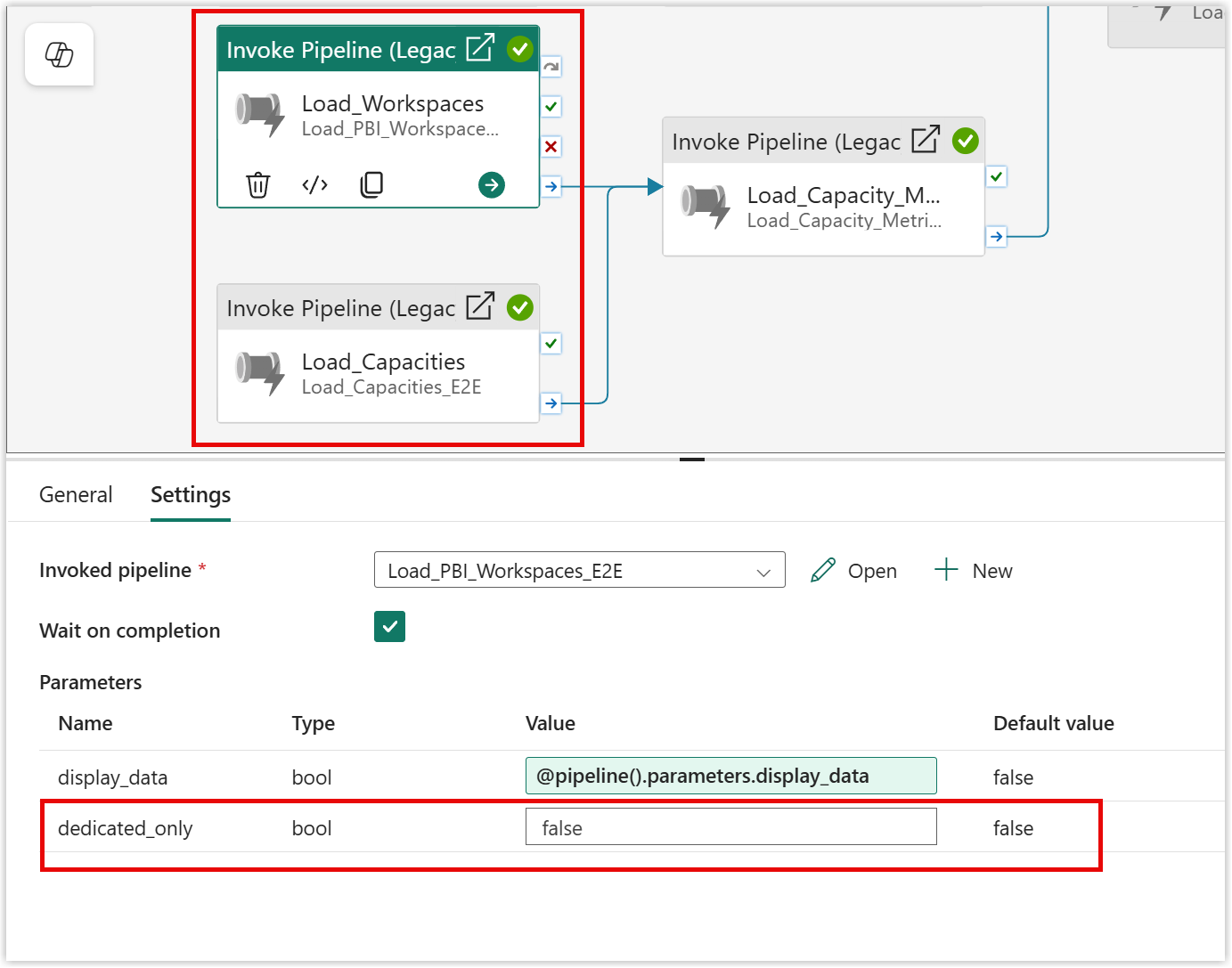Viewport: 1232px width, 968px height.
Task: Edit the display_data value expression field
Action: click(731, 776)
